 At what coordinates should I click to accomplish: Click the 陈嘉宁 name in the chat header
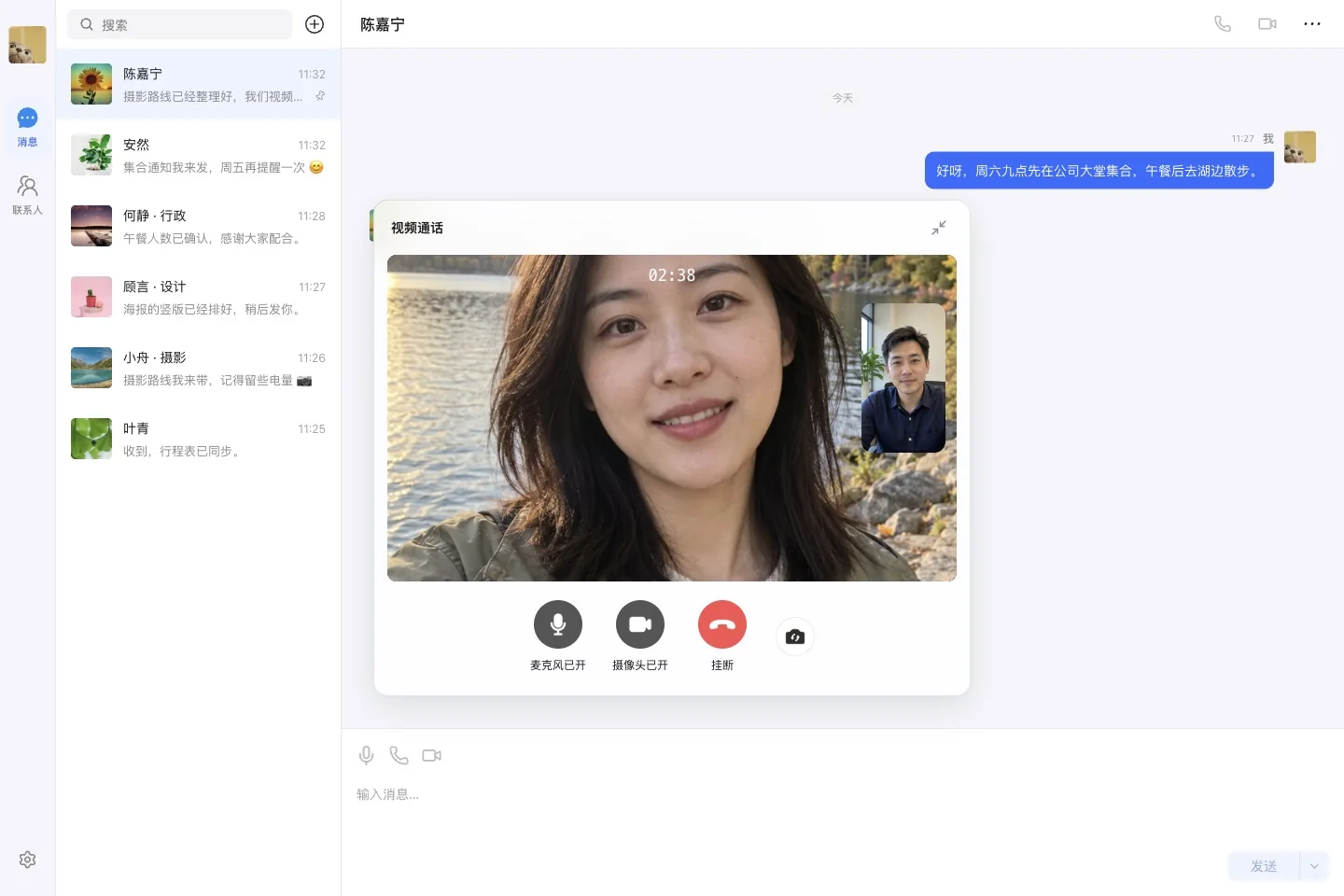pos(383,24)
